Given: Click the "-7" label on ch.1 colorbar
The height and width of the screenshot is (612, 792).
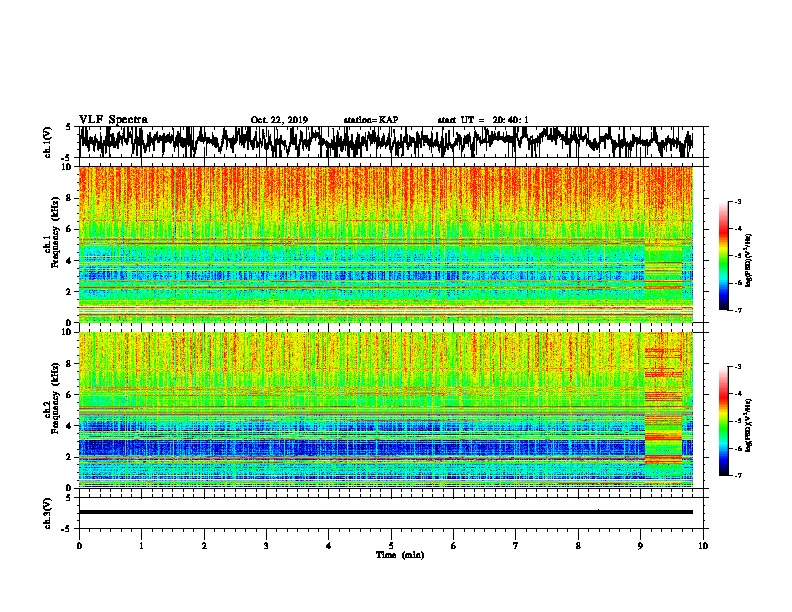Looking at the screenshot, I should tap(738, 310).
